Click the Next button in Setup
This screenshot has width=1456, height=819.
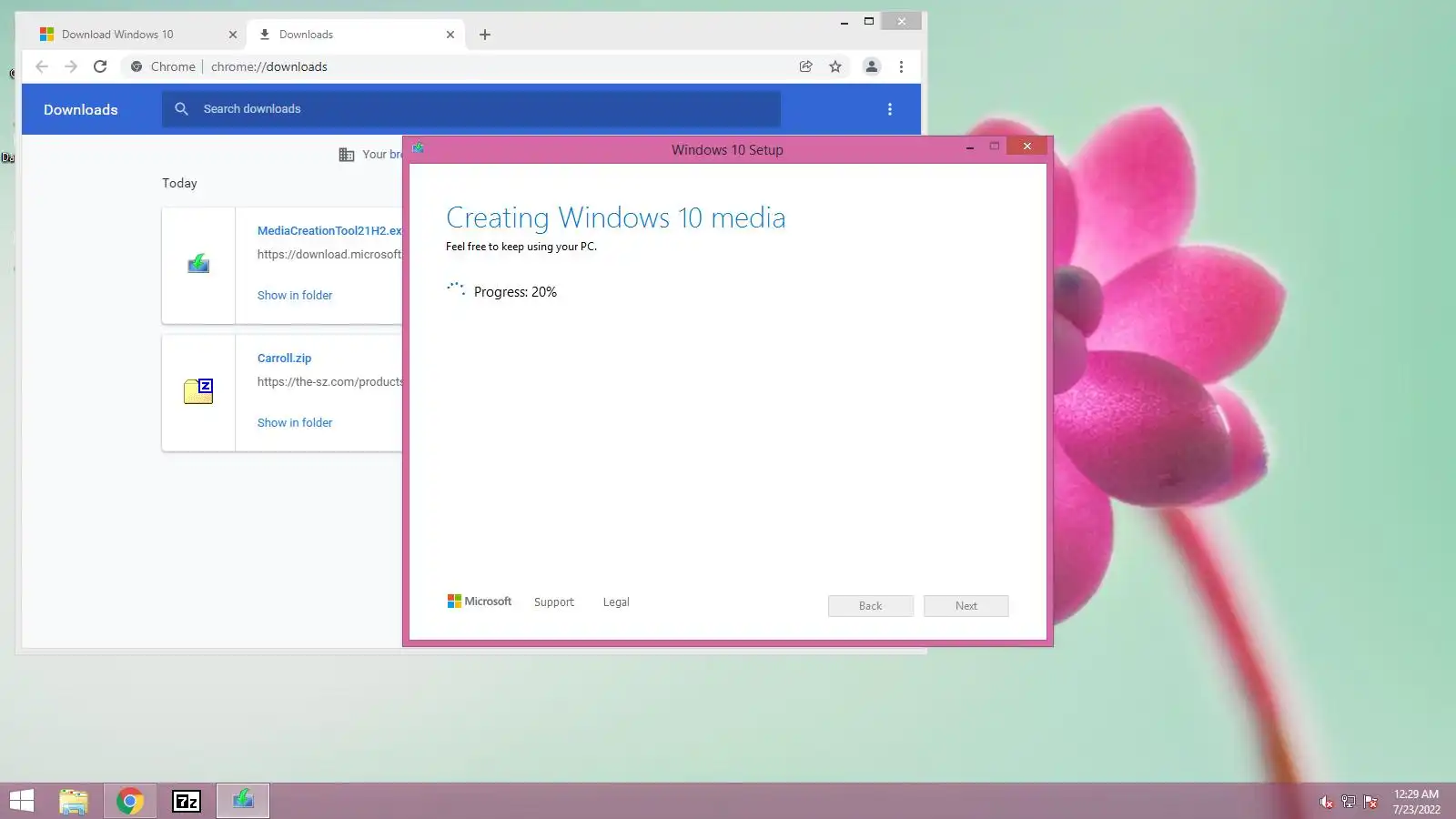(x=966, y=606)
